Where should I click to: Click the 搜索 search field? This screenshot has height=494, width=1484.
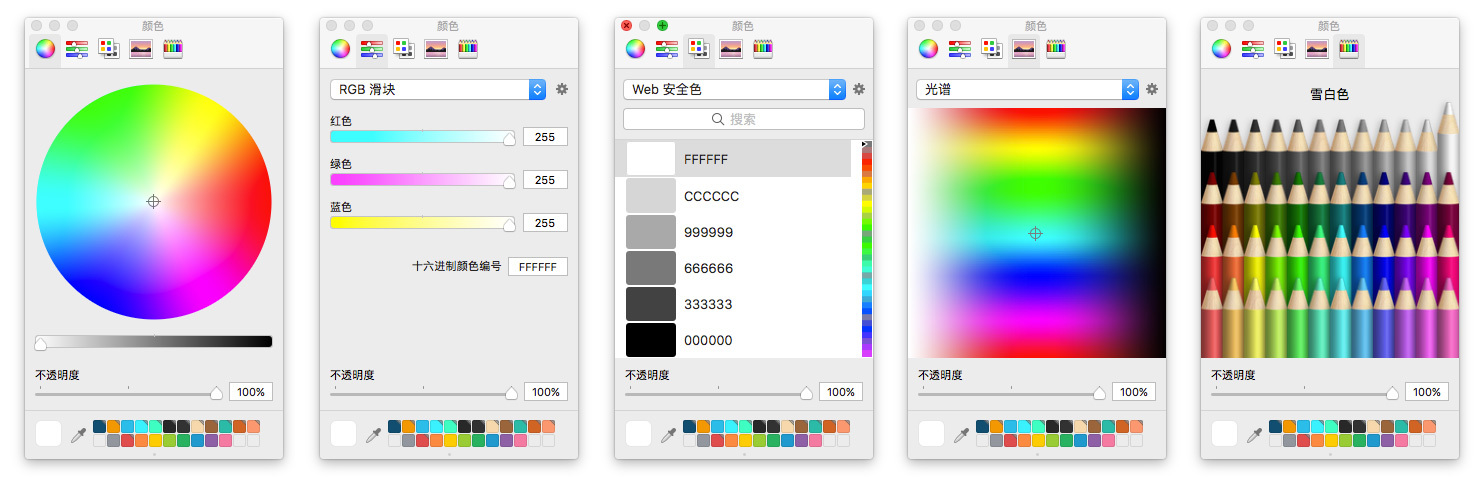click(x=743, y=119)
